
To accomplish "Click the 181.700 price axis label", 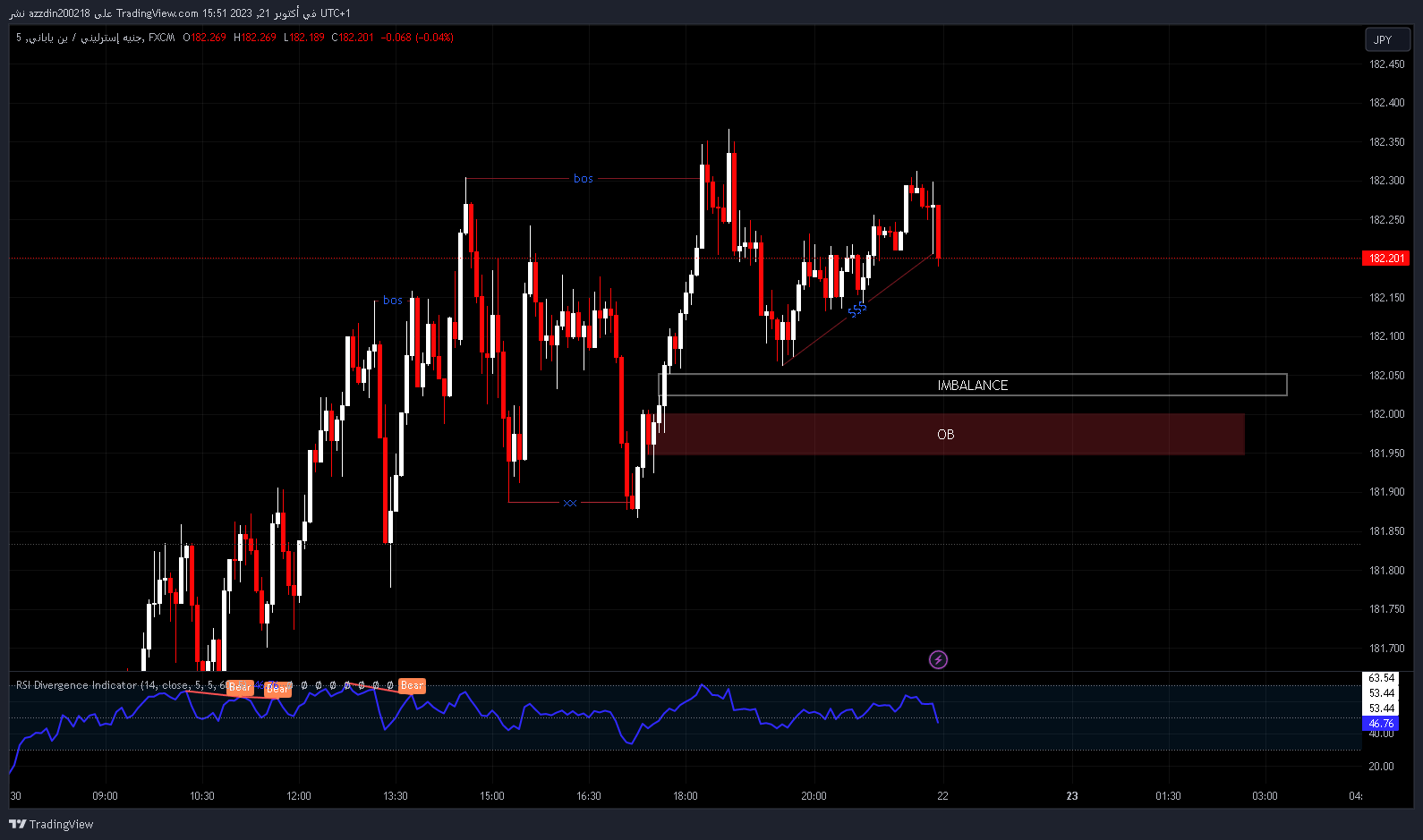I will [x=1387, y=649].
